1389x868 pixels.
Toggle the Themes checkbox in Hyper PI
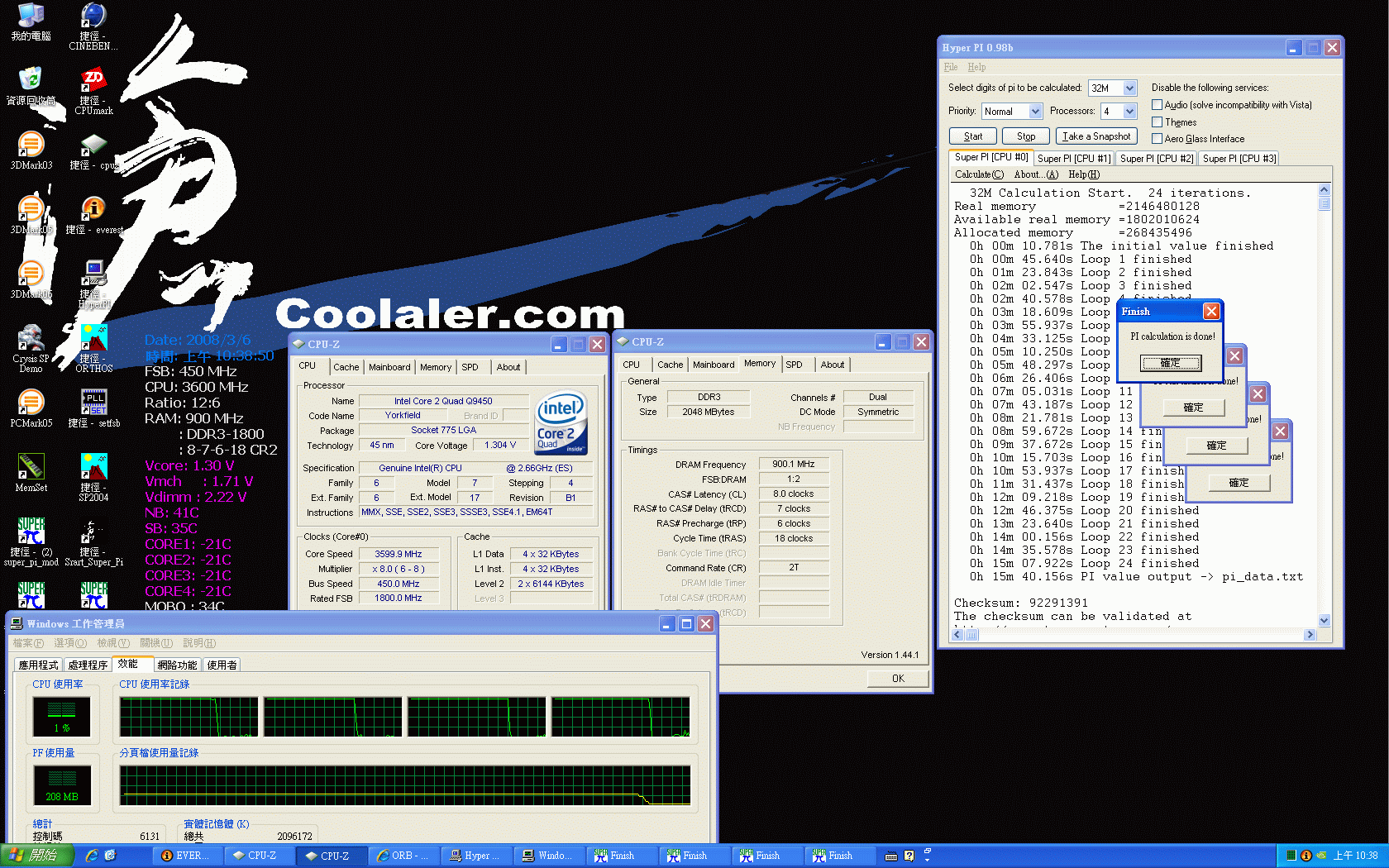1157,122
